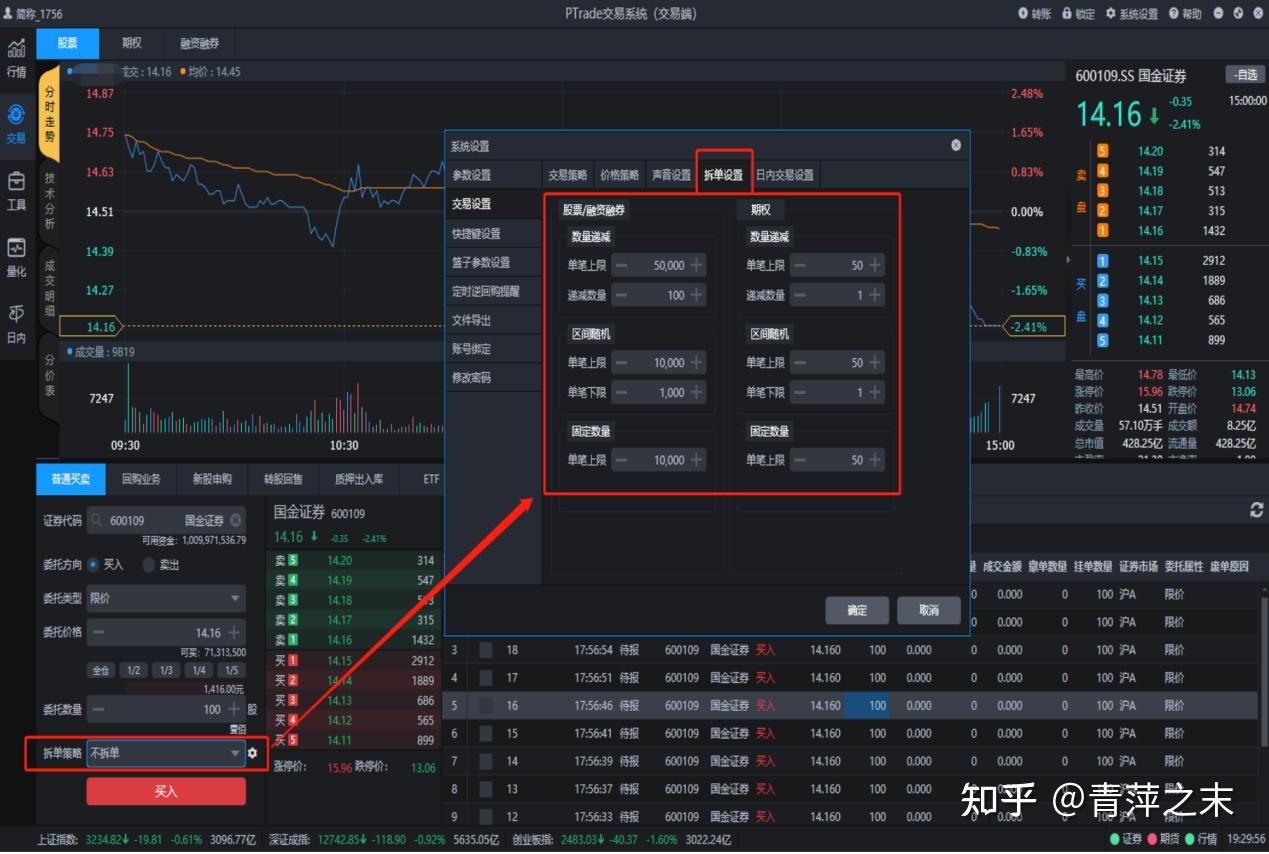This screenshot has height=854, width=1269.
Task: Tick the checkbox on order row 17
Action: [486, 677]
